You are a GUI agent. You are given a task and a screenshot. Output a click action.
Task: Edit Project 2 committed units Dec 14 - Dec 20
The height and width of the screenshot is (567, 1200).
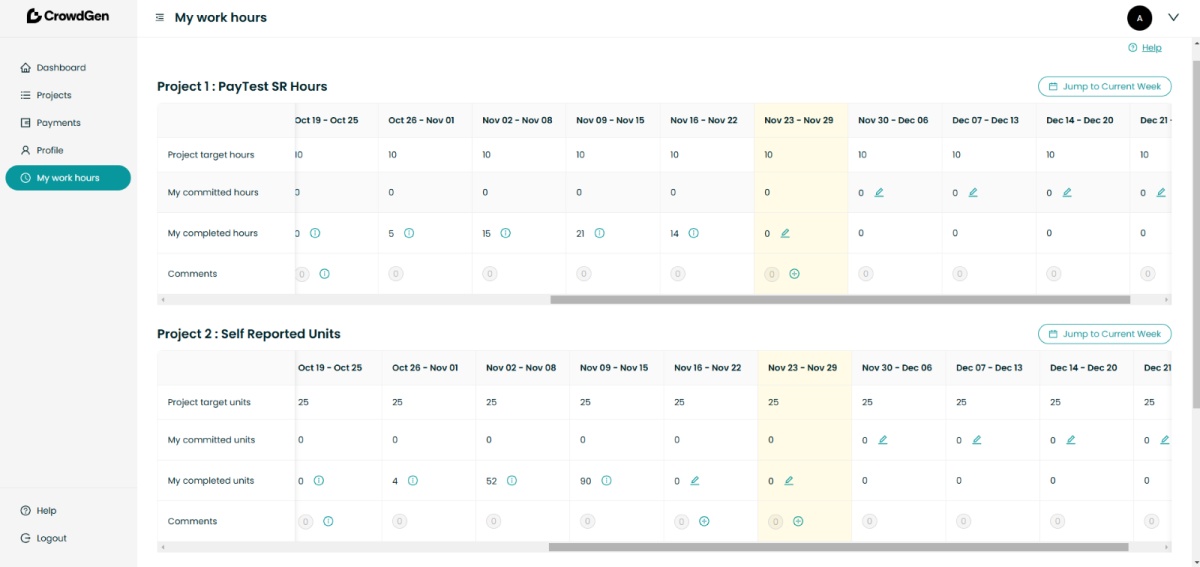1071,439
